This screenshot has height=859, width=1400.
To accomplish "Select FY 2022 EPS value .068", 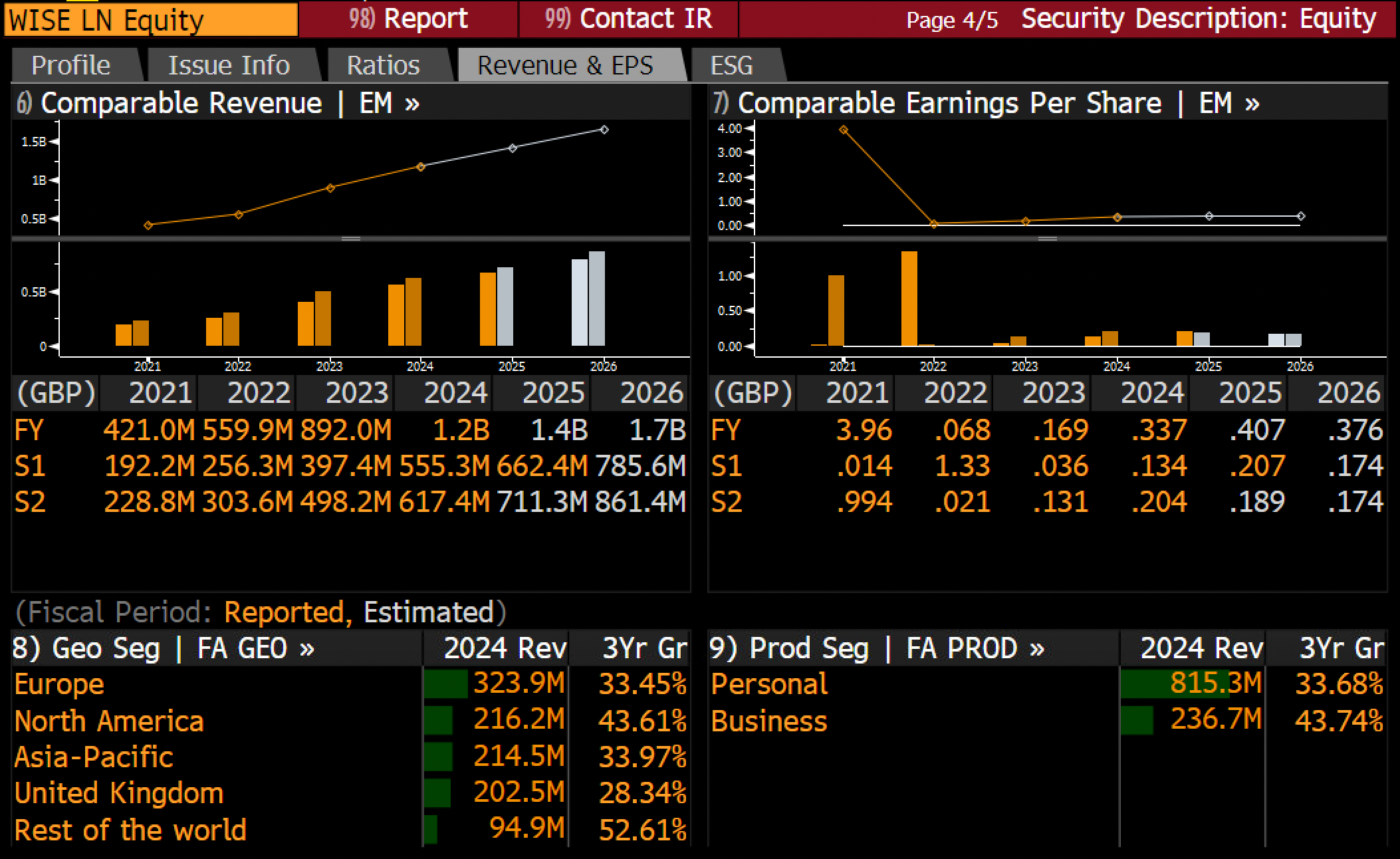I will click(x=963, y=430).
